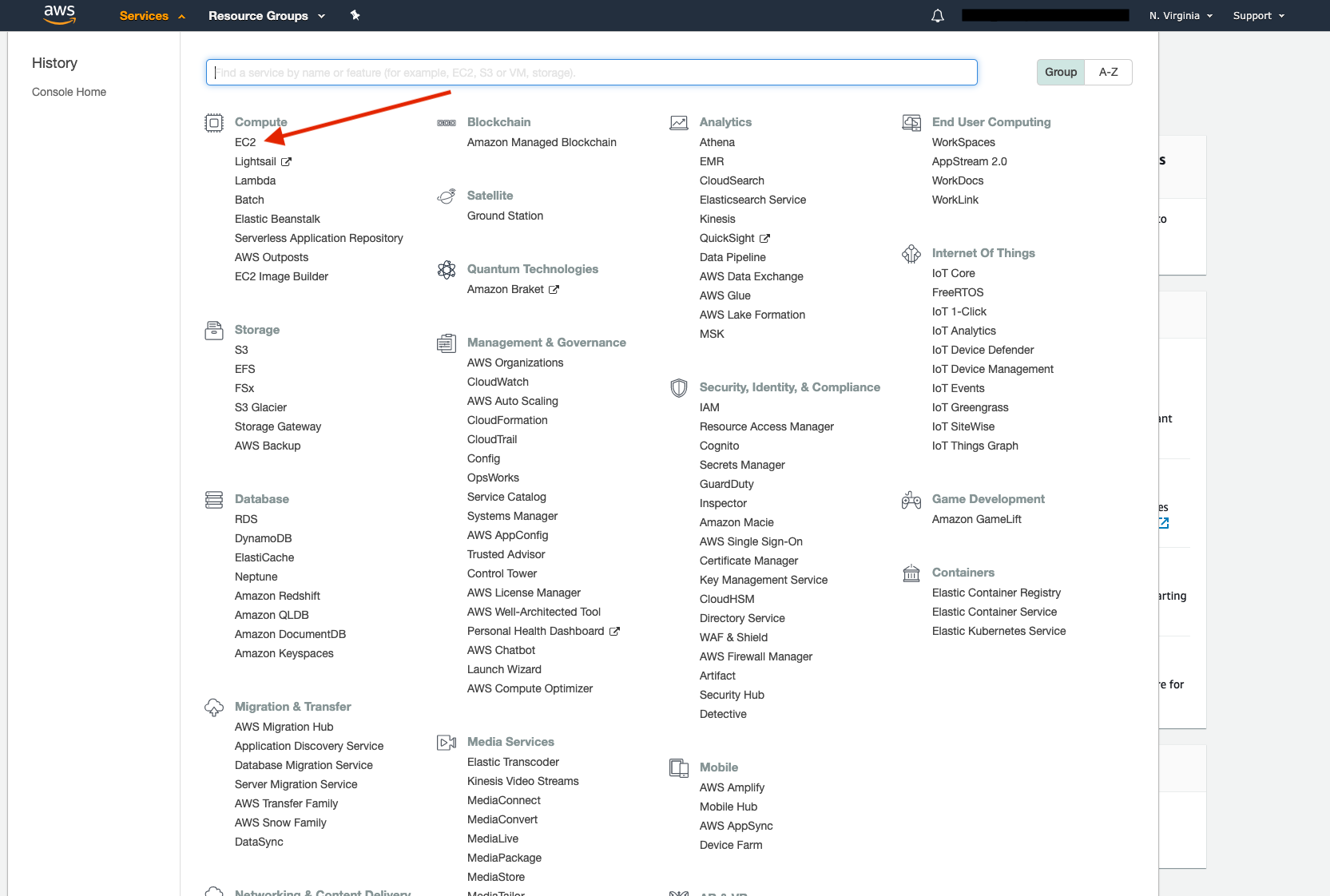Open Trusted Advisor
Image resolution: width=1330 pixels, height=896 pixels.
pos(506,554)
